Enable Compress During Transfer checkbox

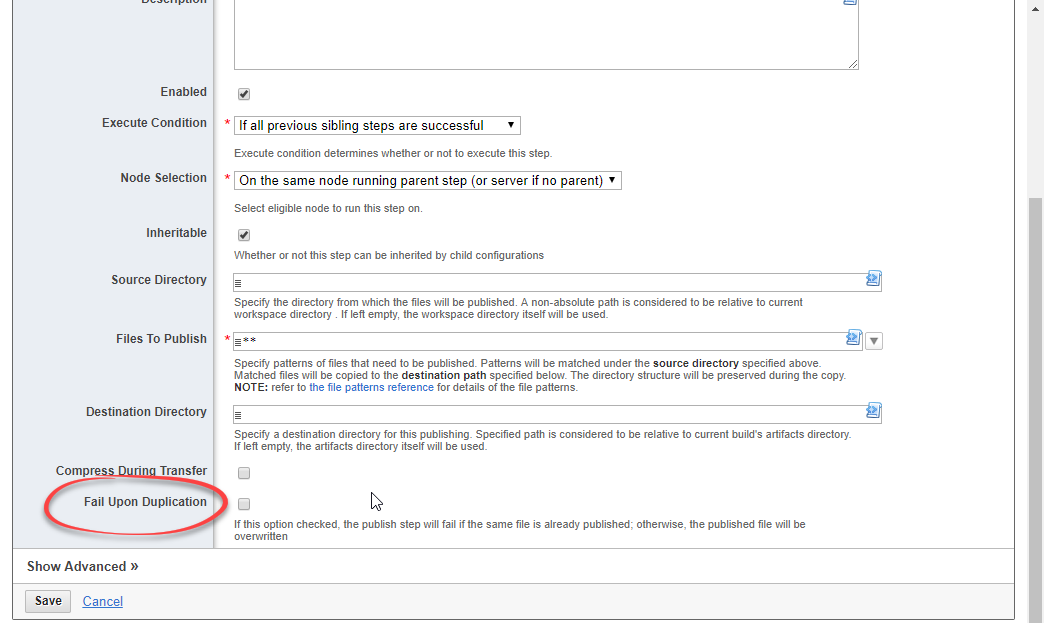click(x=244, y=473)
